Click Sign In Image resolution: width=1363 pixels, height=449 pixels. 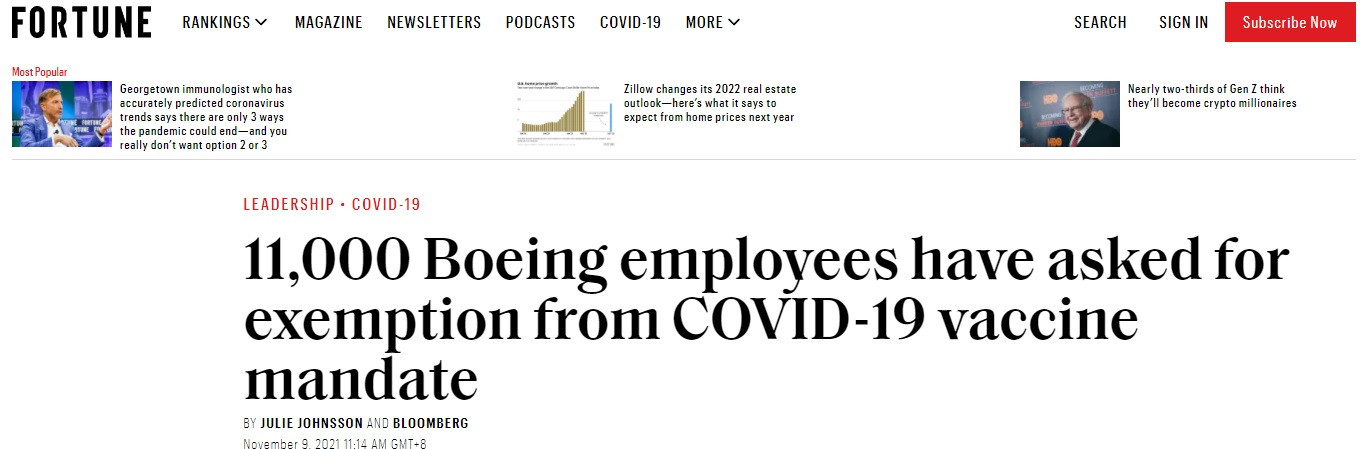1183,22
